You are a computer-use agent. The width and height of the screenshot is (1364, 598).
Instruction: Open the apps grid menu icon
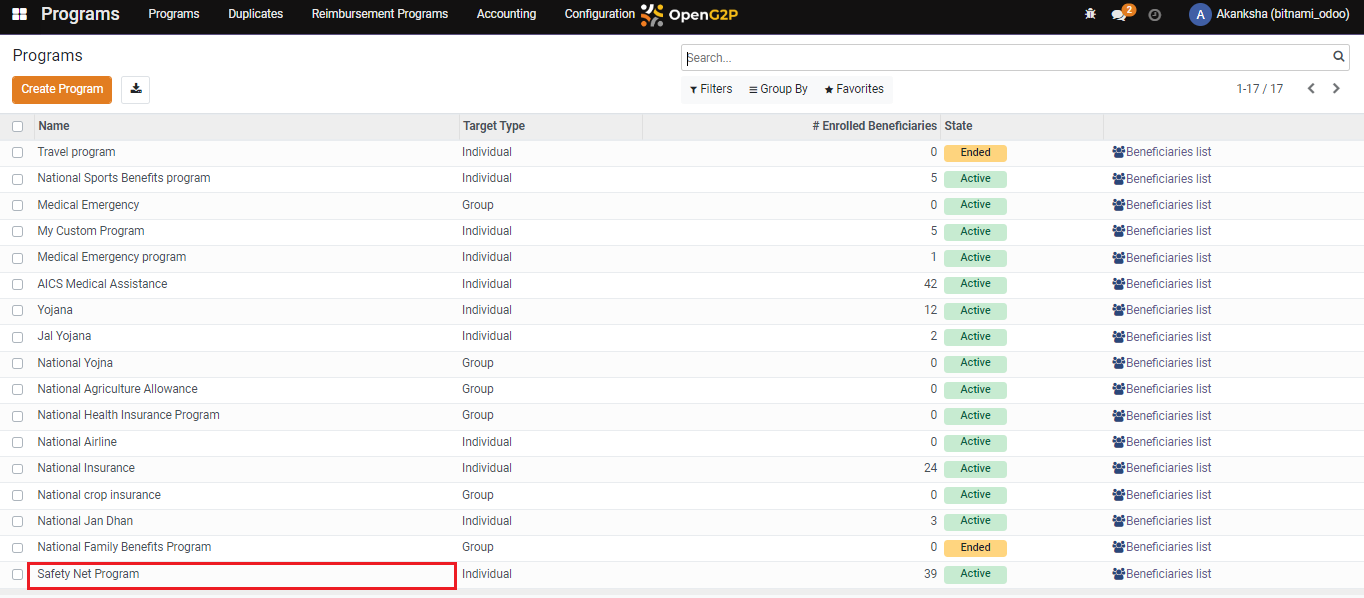19,14
